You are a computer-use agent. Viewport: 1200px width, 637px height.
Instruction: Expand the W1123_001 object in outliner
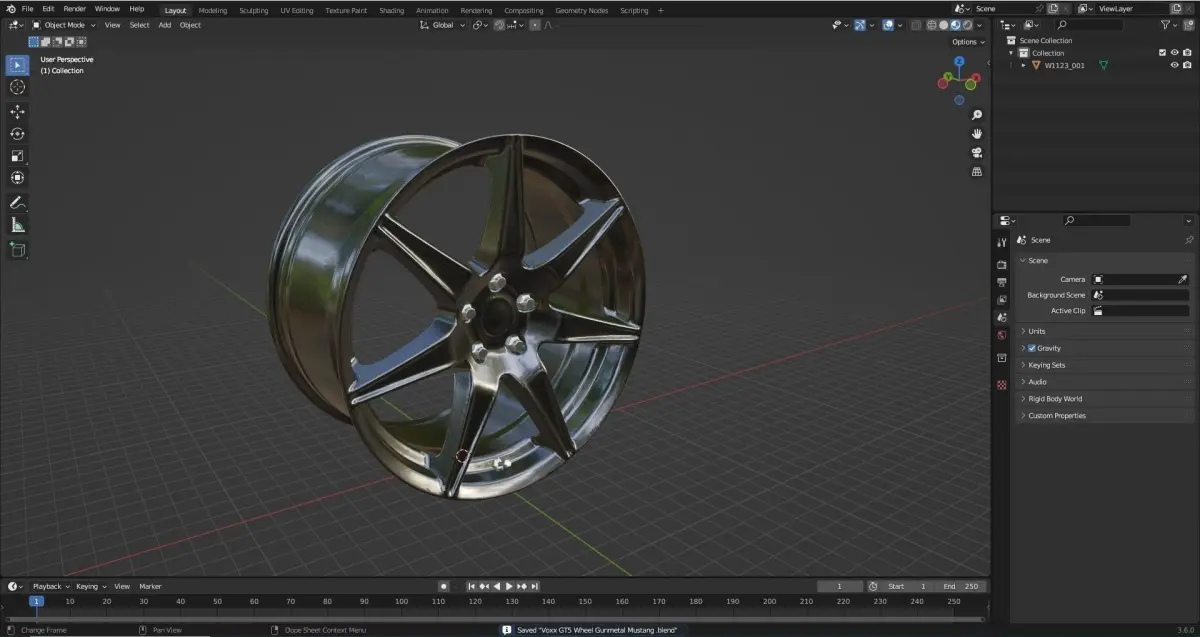[x=1023, y=65]
